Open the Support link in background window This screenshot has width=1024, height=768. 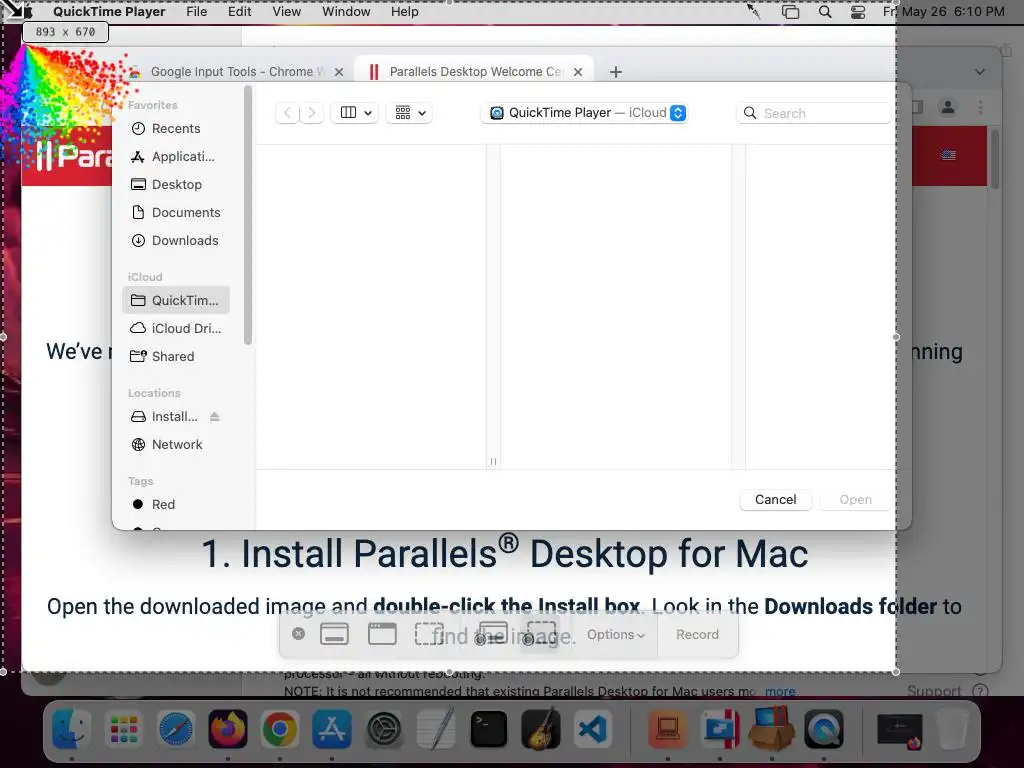click(x=935, y=691)
